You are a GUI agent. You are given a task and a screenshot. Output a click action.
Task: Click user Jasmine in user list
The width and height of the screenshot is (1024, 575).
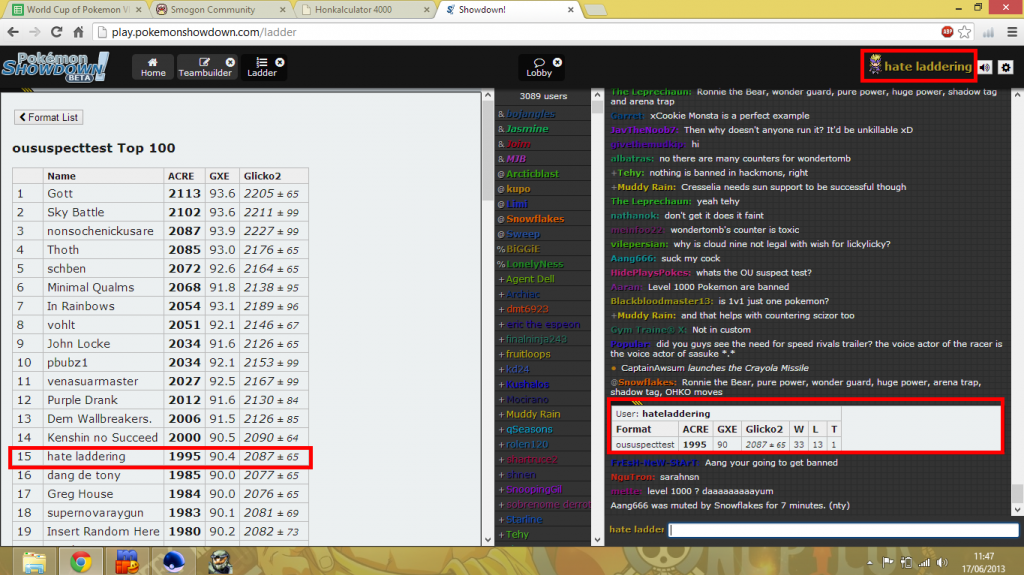(x=527, y=129)
